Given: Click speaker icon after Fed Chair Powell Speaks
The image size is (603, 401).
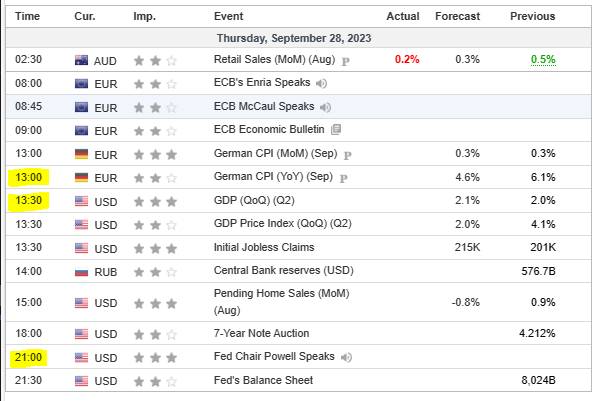Looking at the screenshot, I should pos(345,357).
